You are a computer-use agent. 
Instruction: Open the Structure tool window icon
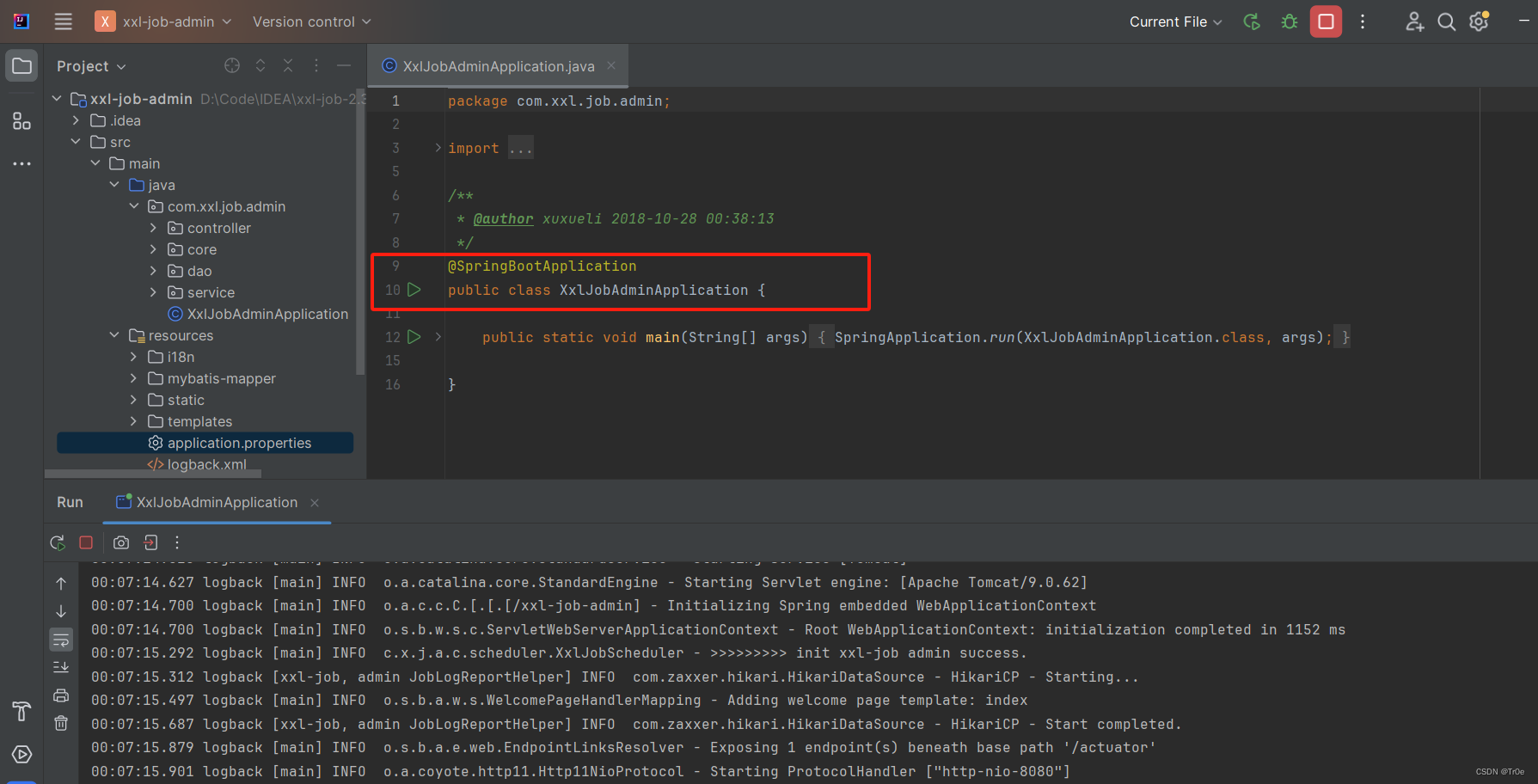pyautogui.click(x=21, y=121)
